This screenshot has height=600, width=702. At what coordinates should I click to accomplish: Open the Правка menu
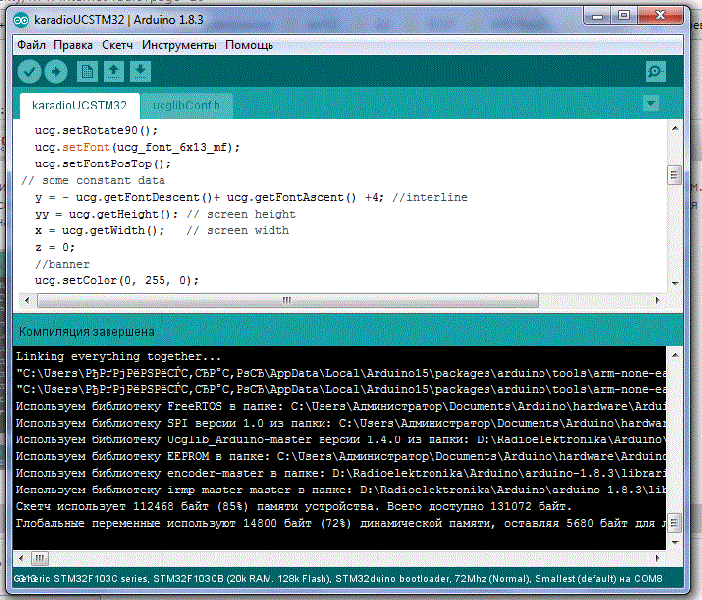pos(73,45)
